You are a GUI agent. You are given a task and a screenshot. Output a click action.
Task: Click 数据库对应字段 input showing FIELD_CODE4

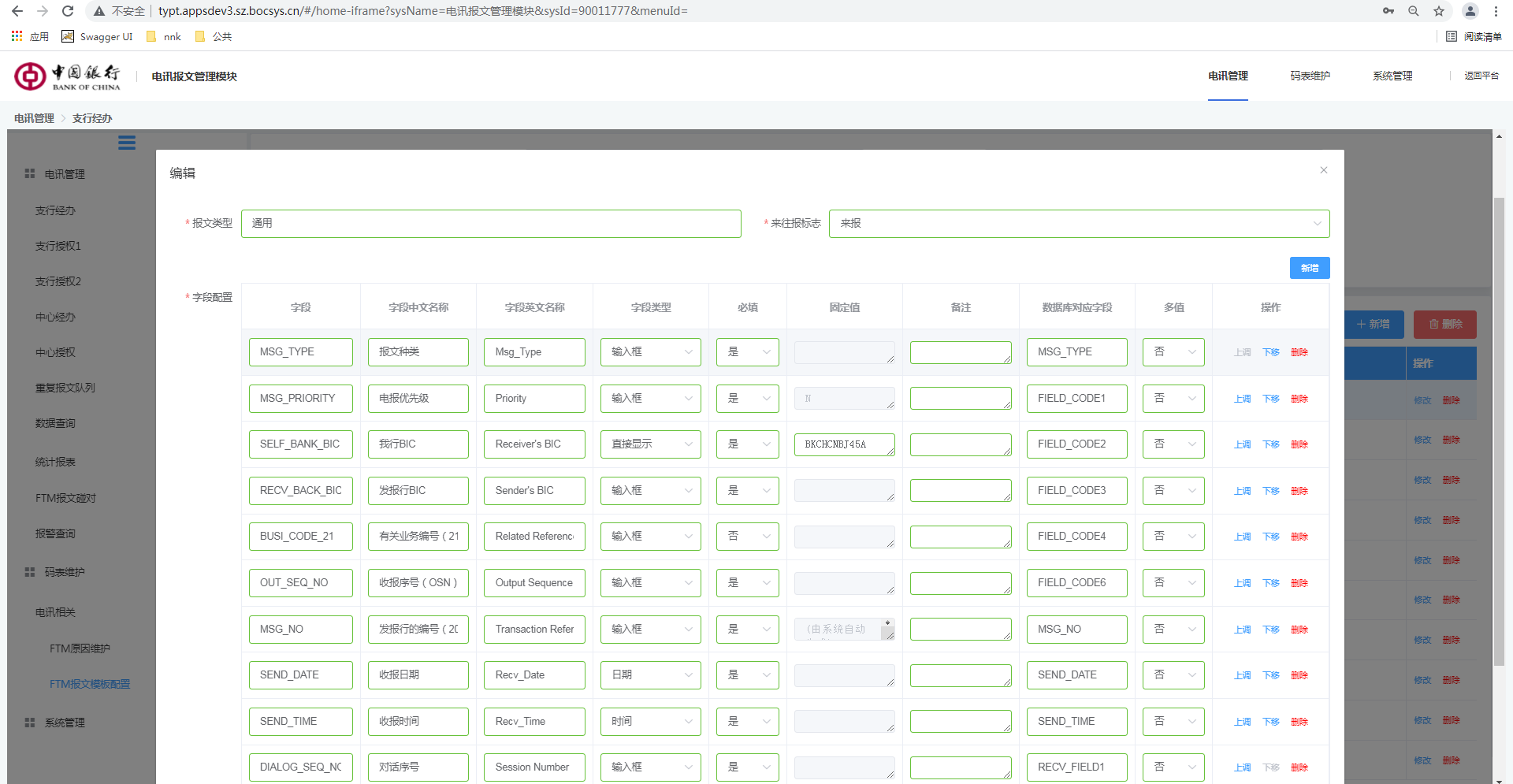(x=1076, y=537)
